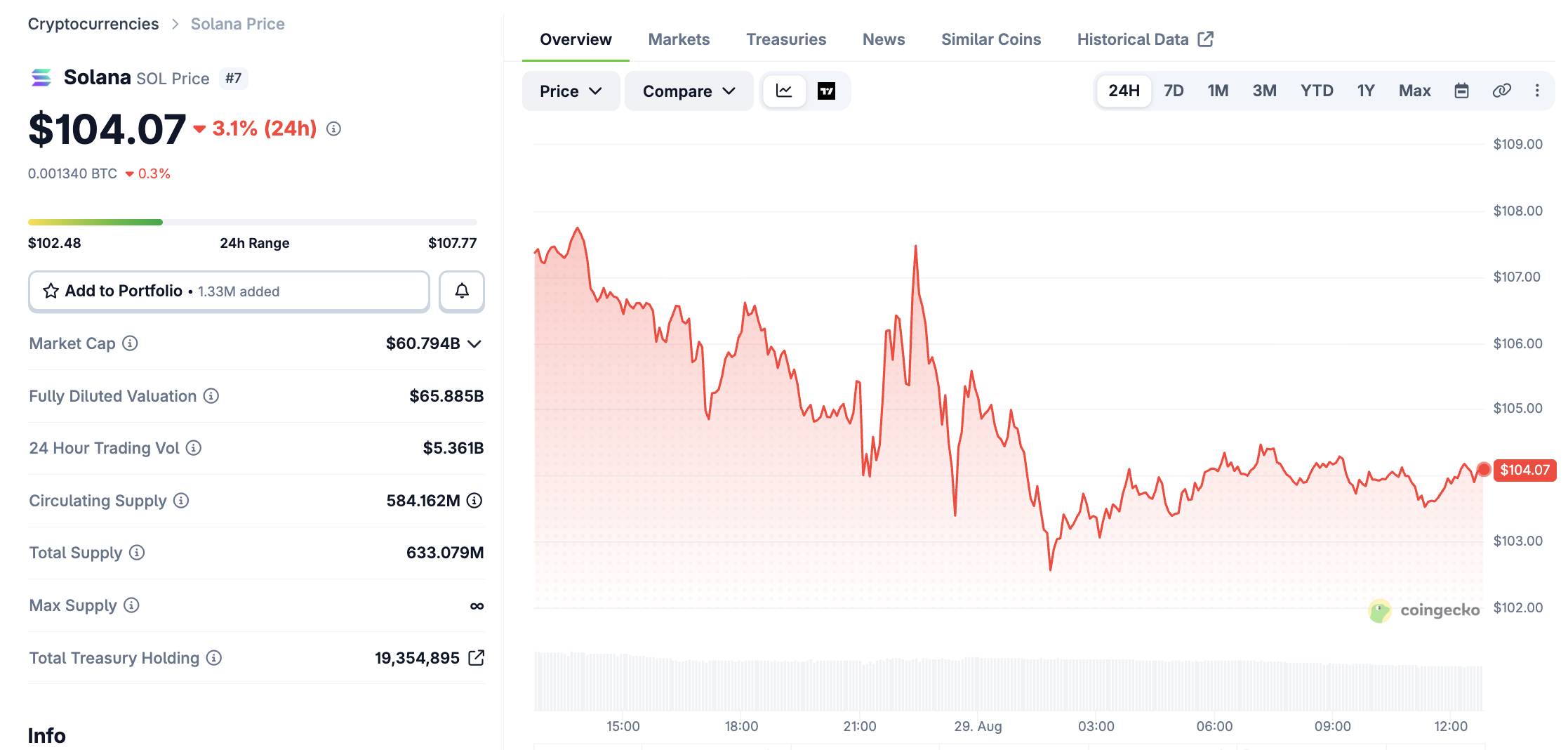Switch to the Markets tab
This screenshot has width=1568, height=750.
click(679, 39)
